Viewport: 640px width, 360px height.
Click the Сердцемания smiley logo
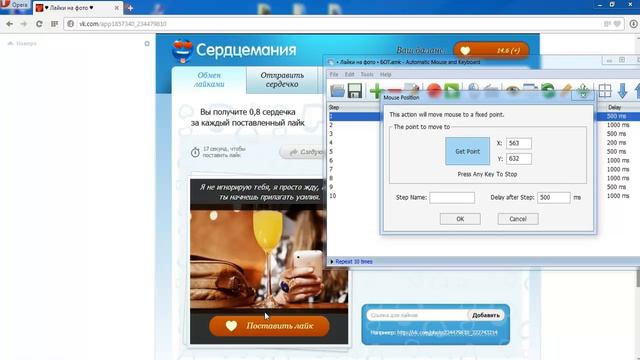tap(182, 51)
